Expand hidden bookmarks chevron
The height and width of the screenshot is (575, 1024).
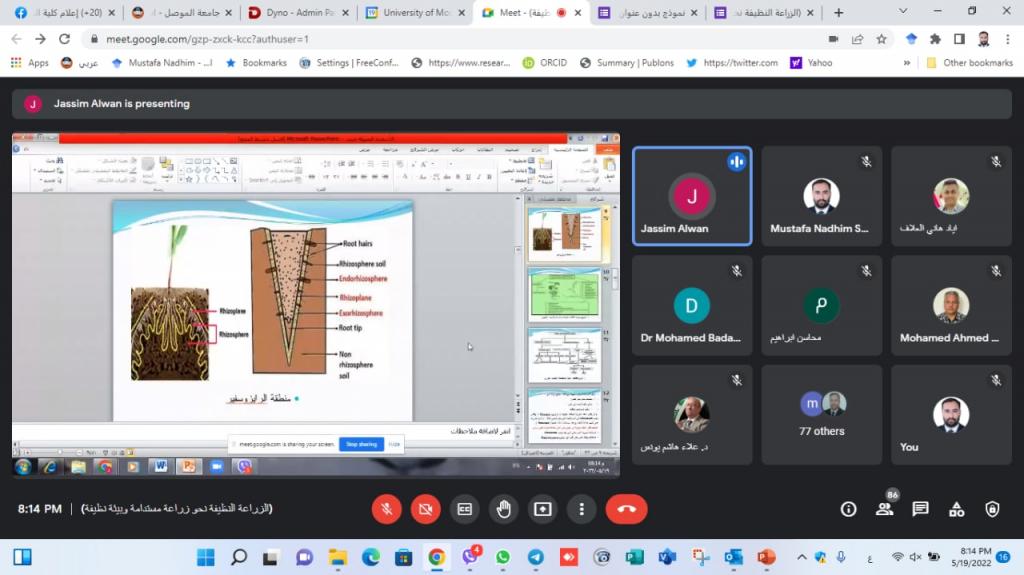pyautogui.click(x=907, y=62)
